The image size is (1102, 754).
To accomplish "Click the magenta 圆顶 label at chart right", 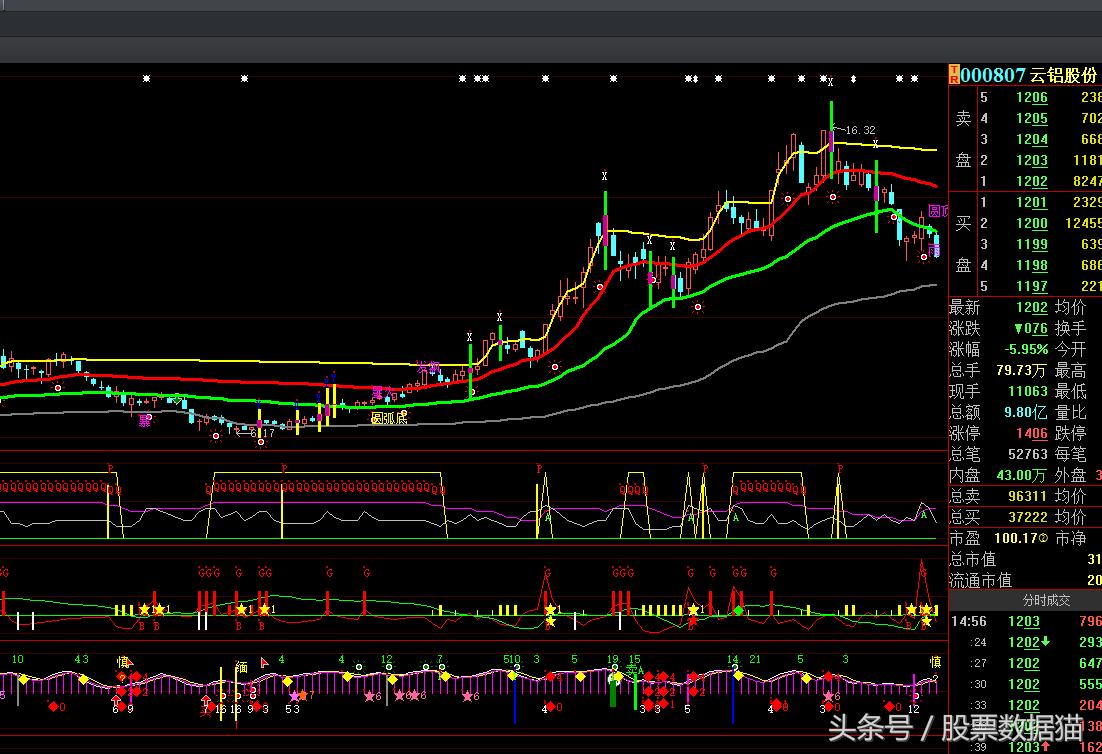I will point(938,211).
